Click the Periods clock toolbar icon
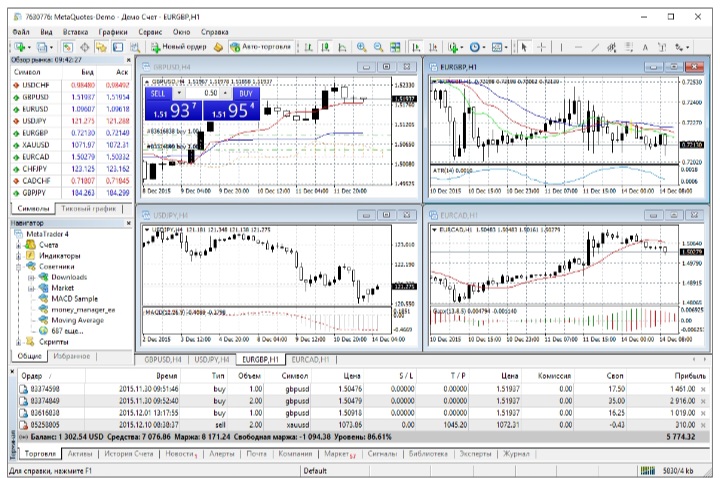720x478 pixels. [477, 47]
